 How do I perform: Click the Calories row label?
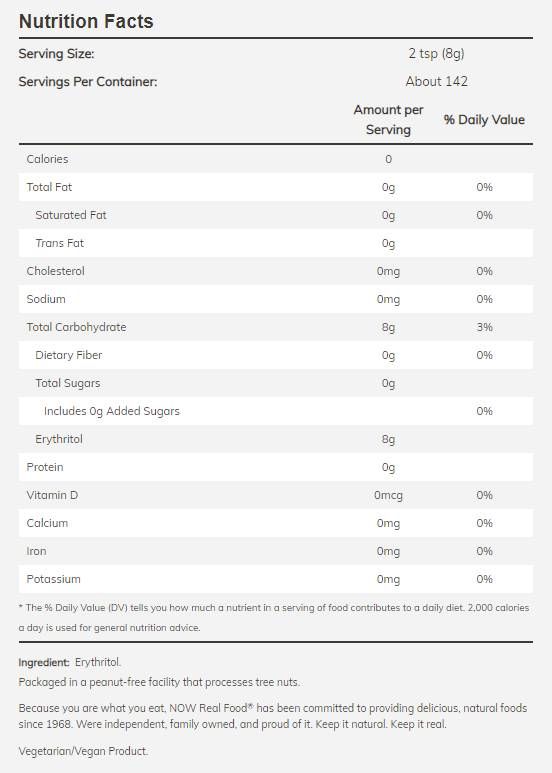[47, 159]
